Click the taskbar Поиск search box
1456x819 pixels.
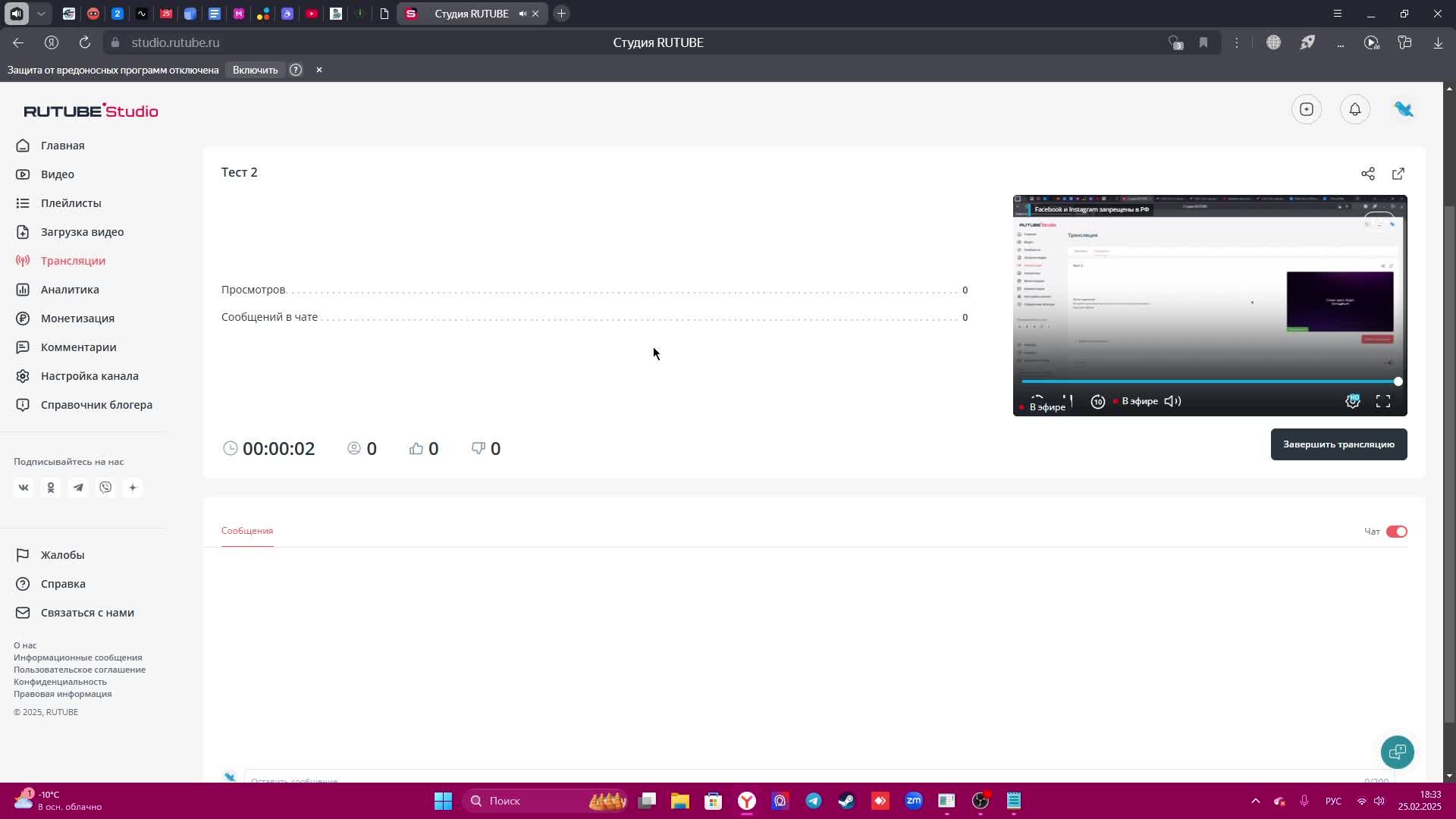click(x=546, y=801)
